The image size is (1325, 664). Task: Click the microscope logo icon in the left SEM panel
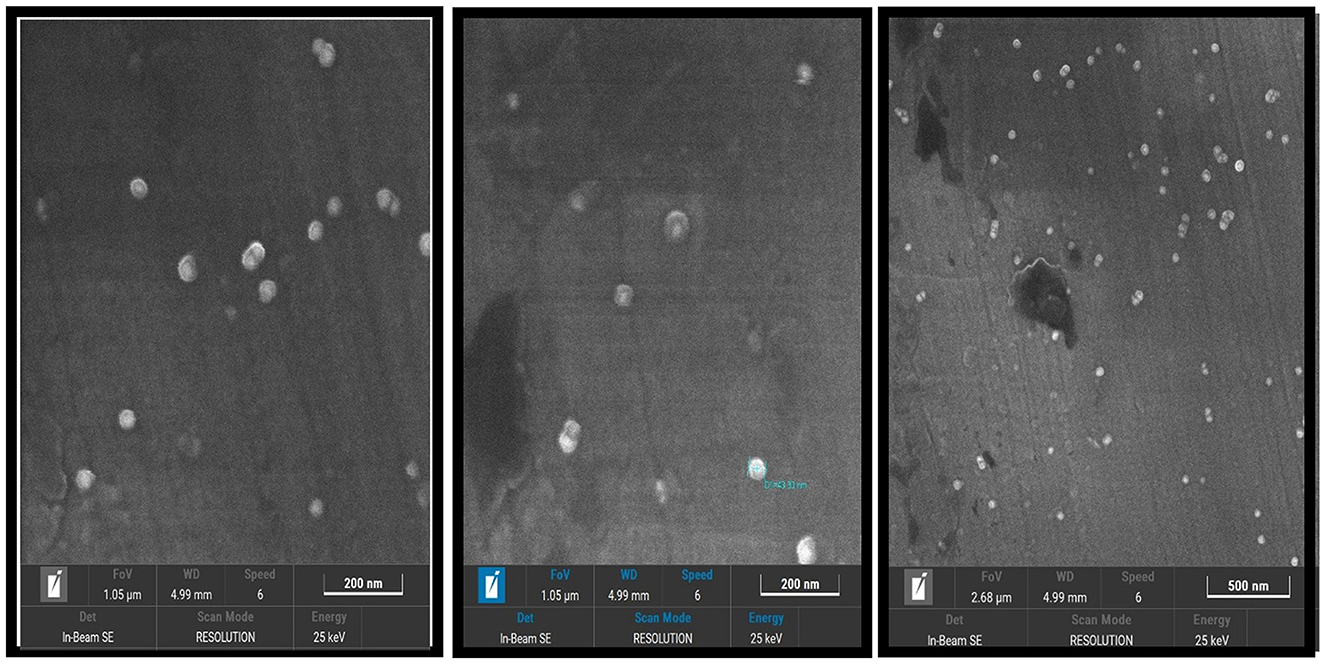[x=54, y=585]
